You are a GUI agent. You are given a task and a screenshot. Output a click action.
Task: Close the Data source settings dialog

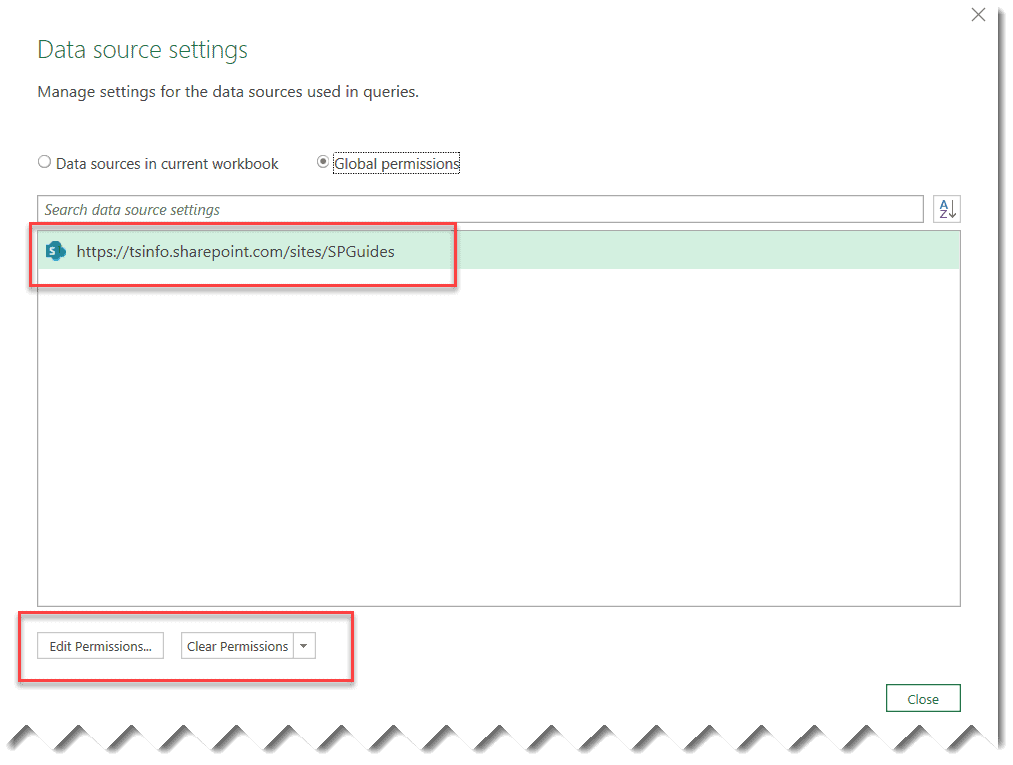tap(923, 698)
